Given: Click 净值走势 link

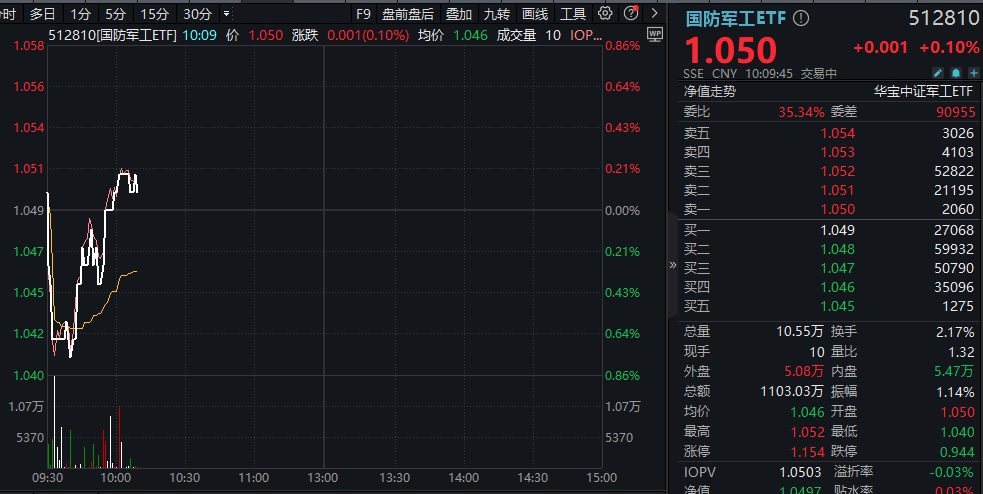Looking at the screenshot, I should pyautogui.click(x=710, y=92).
